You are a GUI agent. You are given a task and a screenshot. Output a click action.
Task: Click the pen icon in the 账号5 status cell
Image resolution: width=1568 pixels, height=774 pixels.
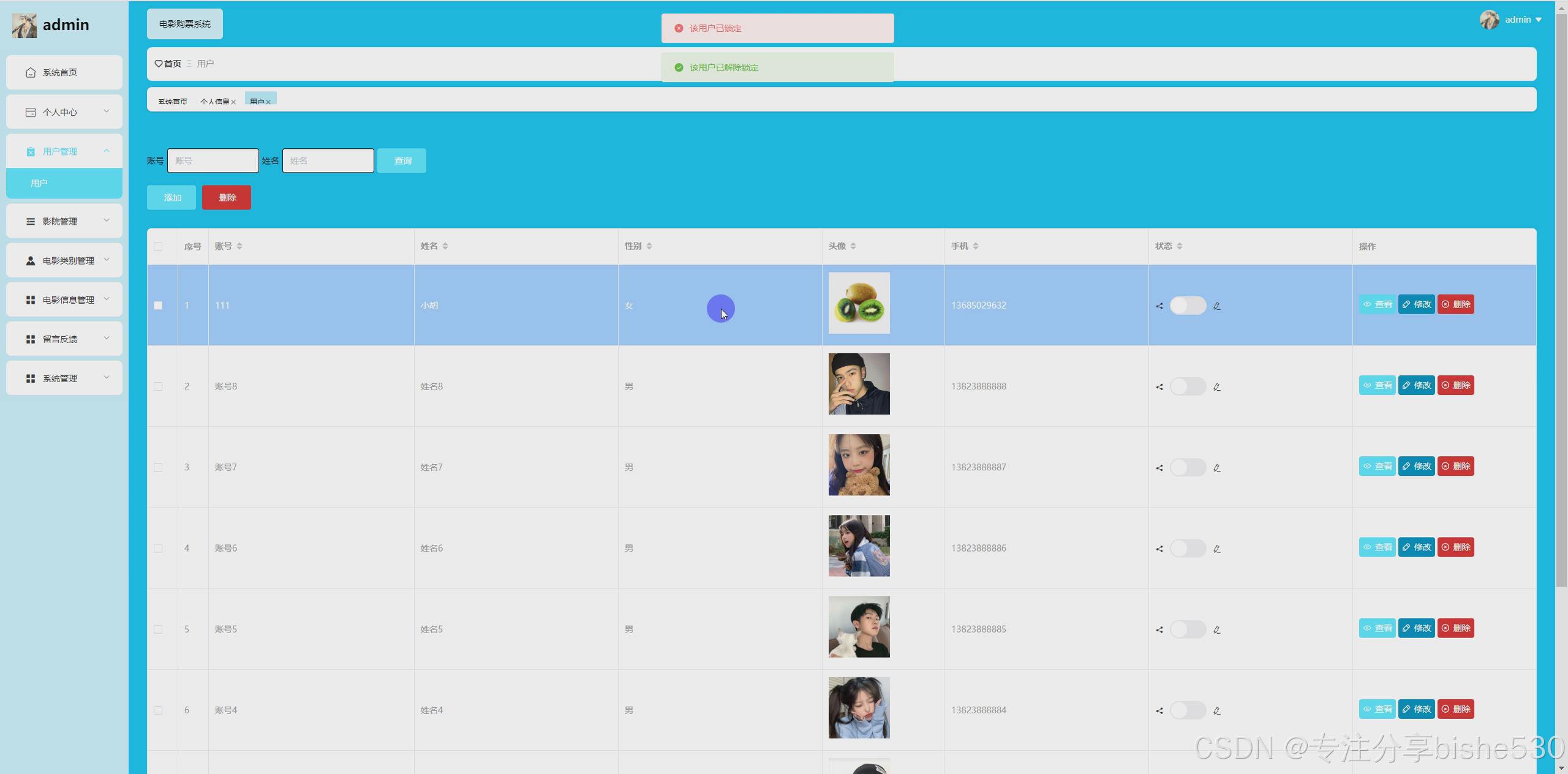tap(1217, 629)
